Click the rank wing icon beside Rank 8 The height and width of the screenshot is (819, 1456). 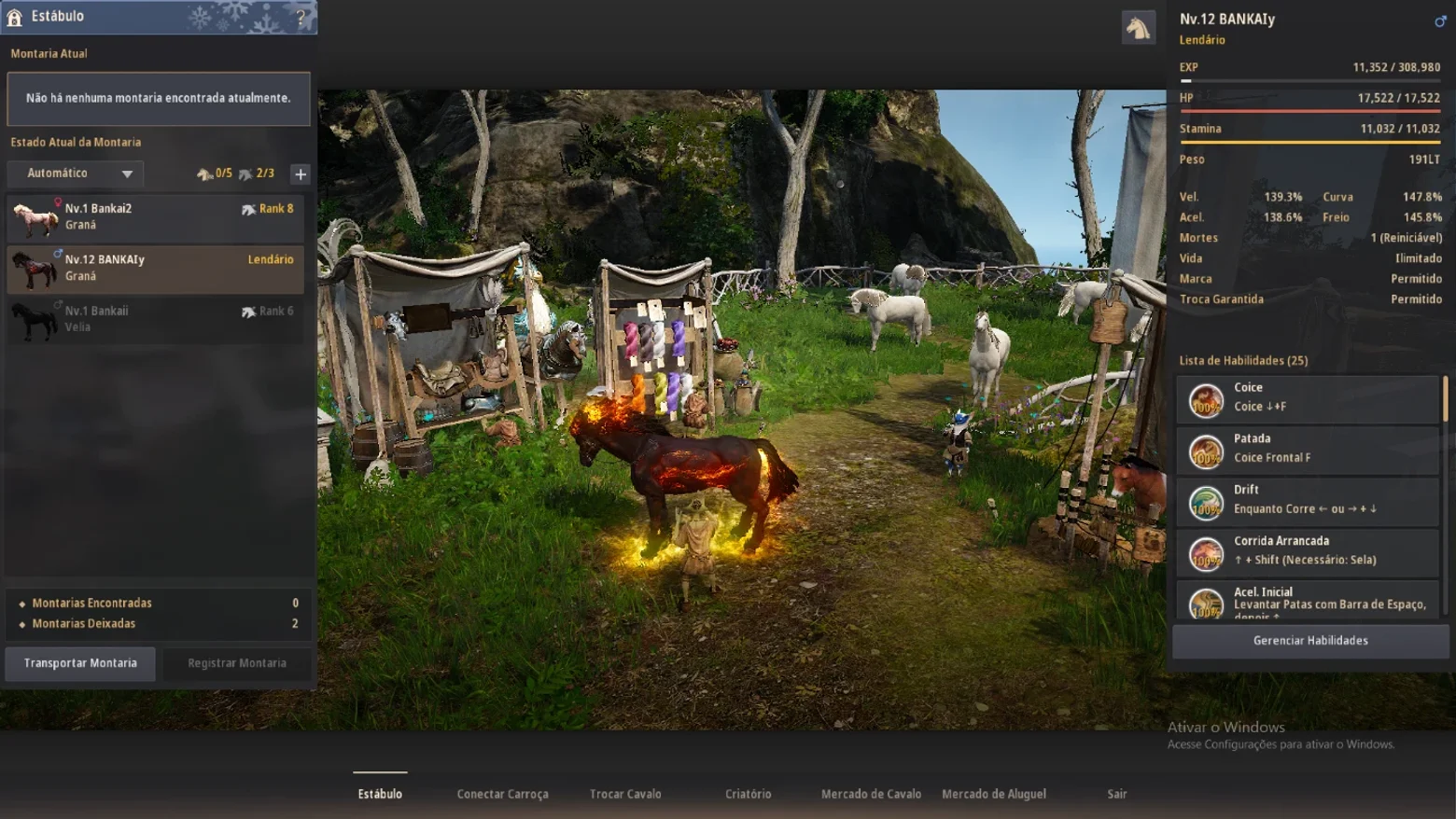pyautogui.click(x=248, y=209)
